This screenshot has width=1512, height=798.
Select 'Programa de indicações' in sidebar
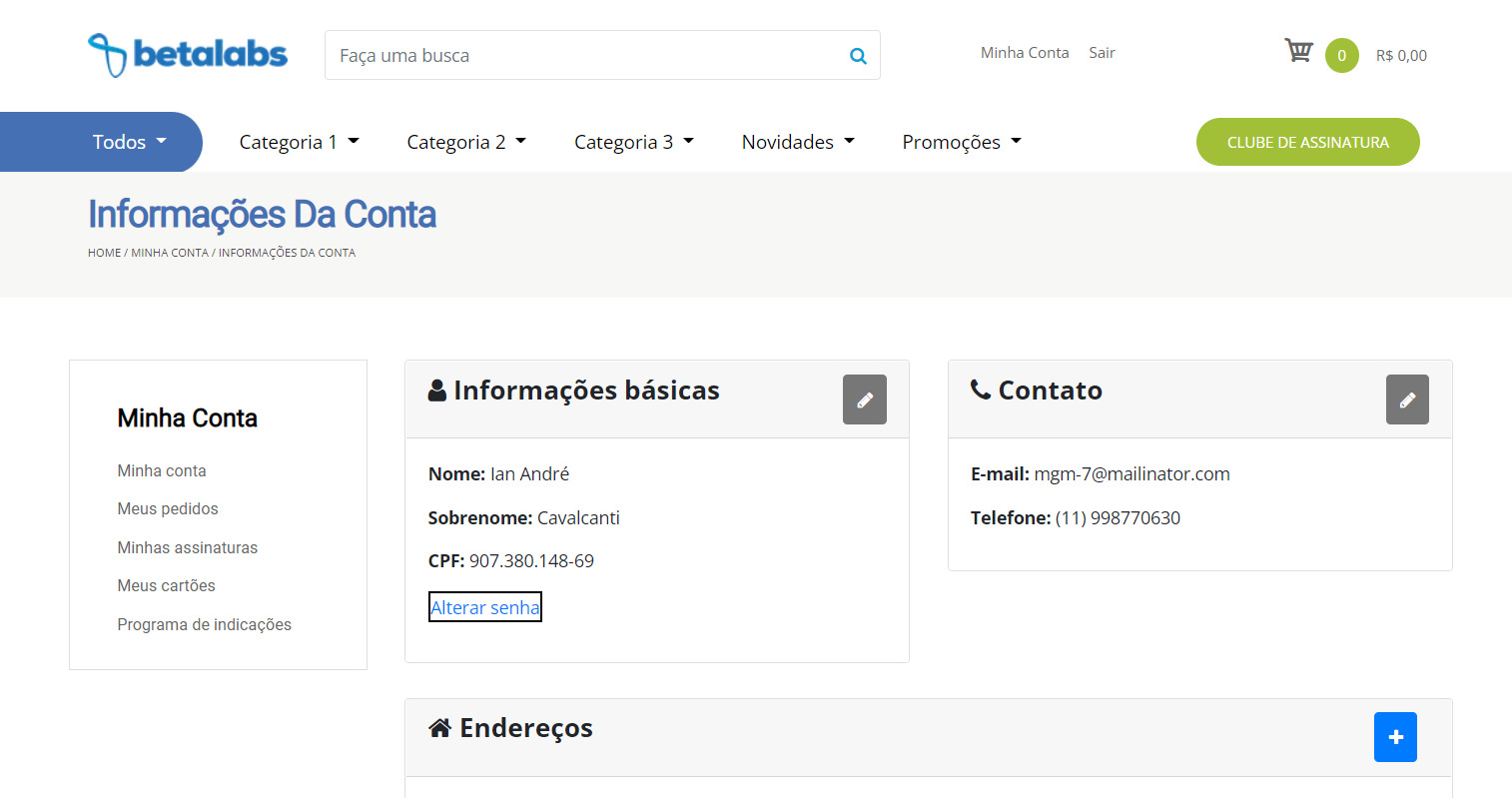click(205, 624)
